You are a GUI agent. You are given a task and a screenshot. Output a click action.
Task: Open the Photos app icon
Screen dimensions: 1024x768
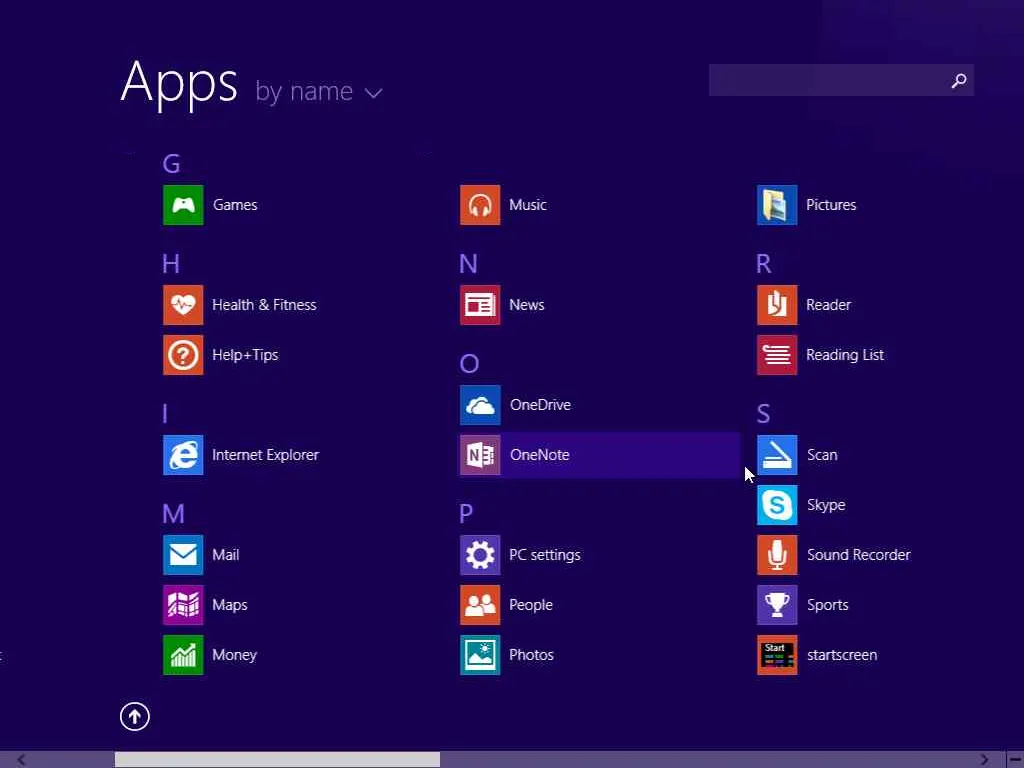[x=480, y=655]
